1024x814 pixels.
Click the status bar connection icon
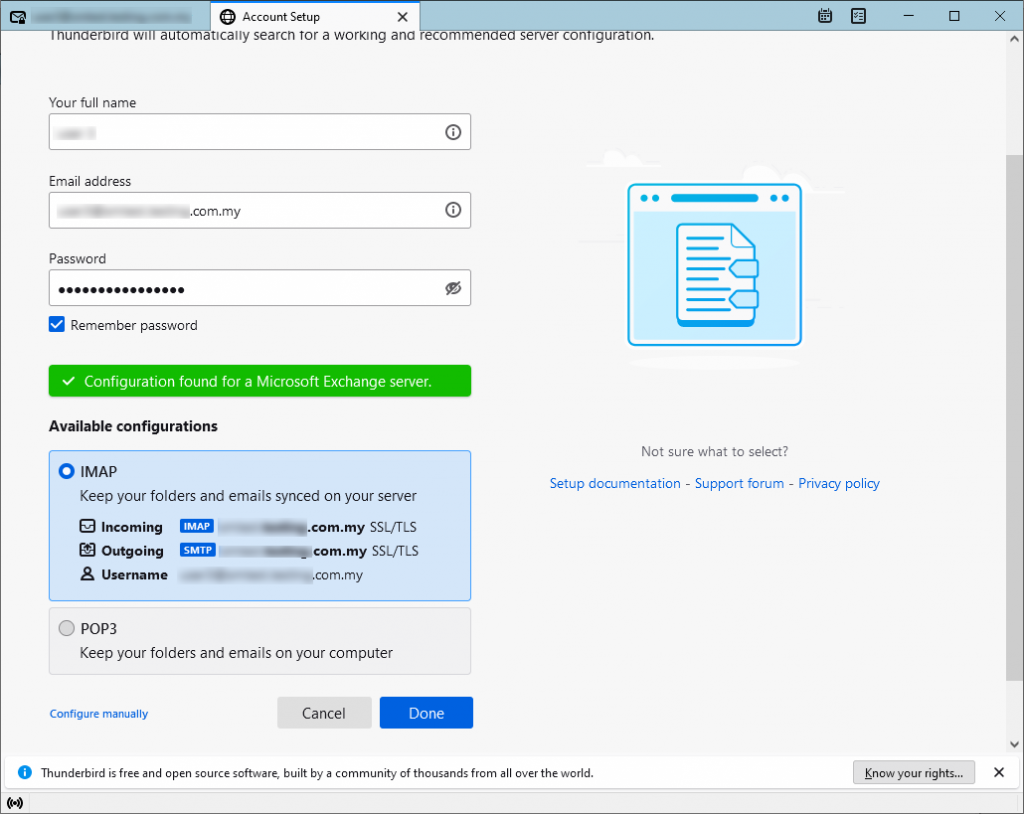click(14, 803)
